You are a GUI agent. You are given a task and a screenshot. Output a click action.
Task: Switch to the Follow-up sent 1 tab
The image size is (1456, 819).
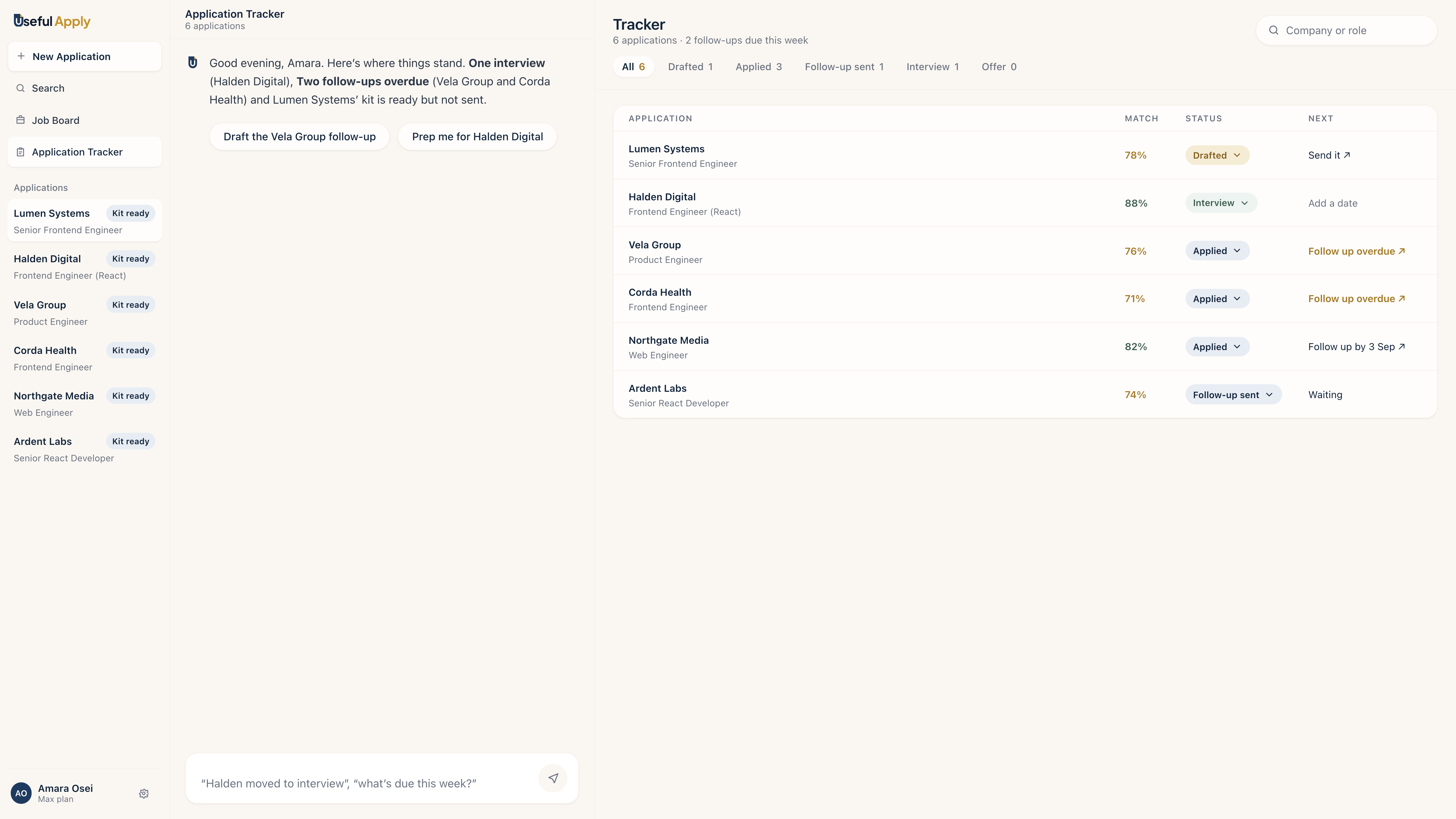pos(844,67)
